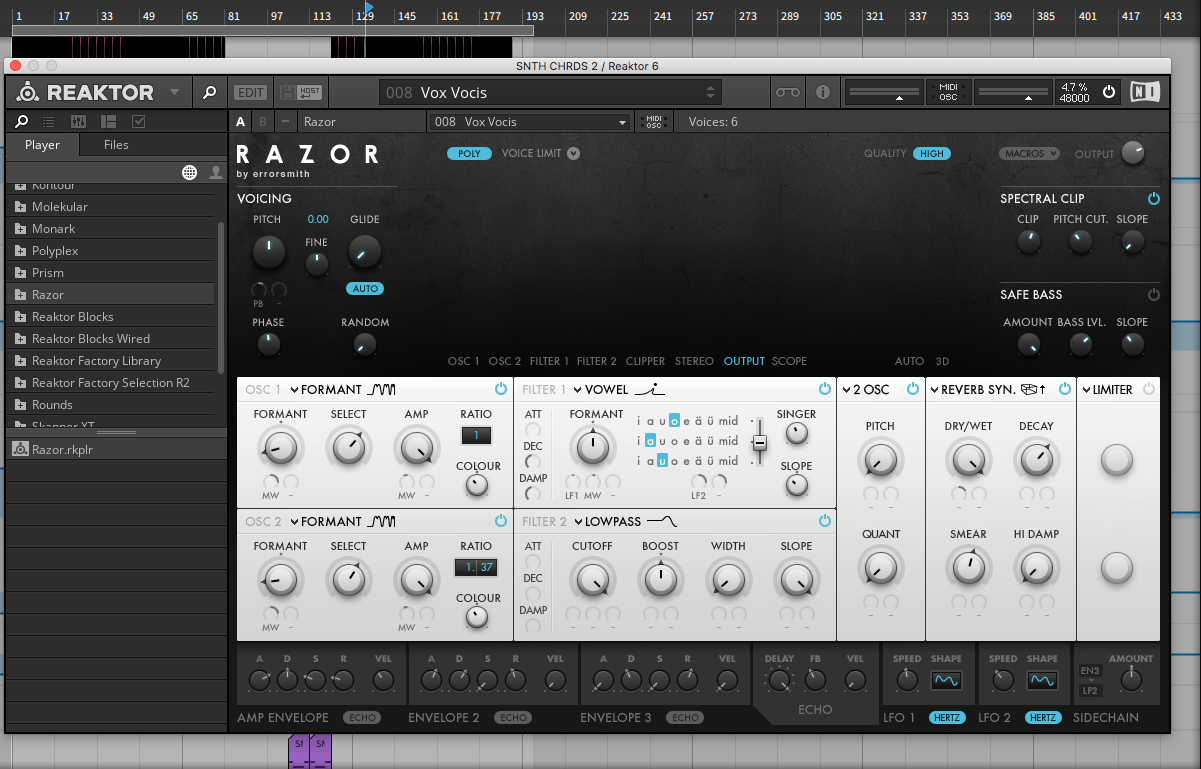Adjust the vowel vertical slider handle

coord(760,442)
